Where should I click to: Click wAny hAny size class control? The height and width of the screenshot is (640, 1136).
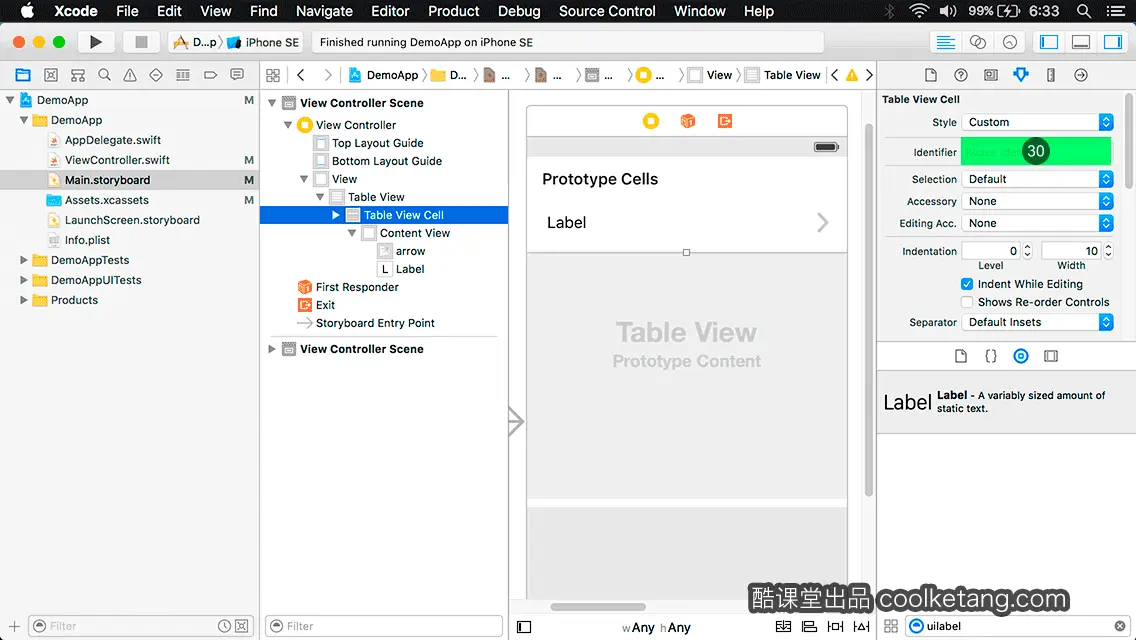coord(656,628)
